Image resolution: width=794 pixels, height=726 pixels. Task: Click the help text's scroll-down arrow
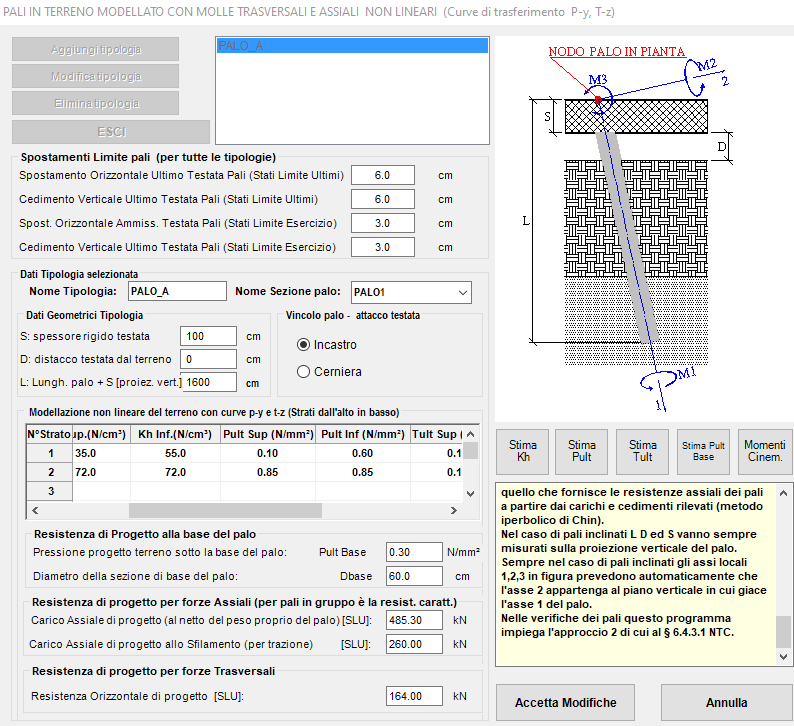[x=783, y=657]
